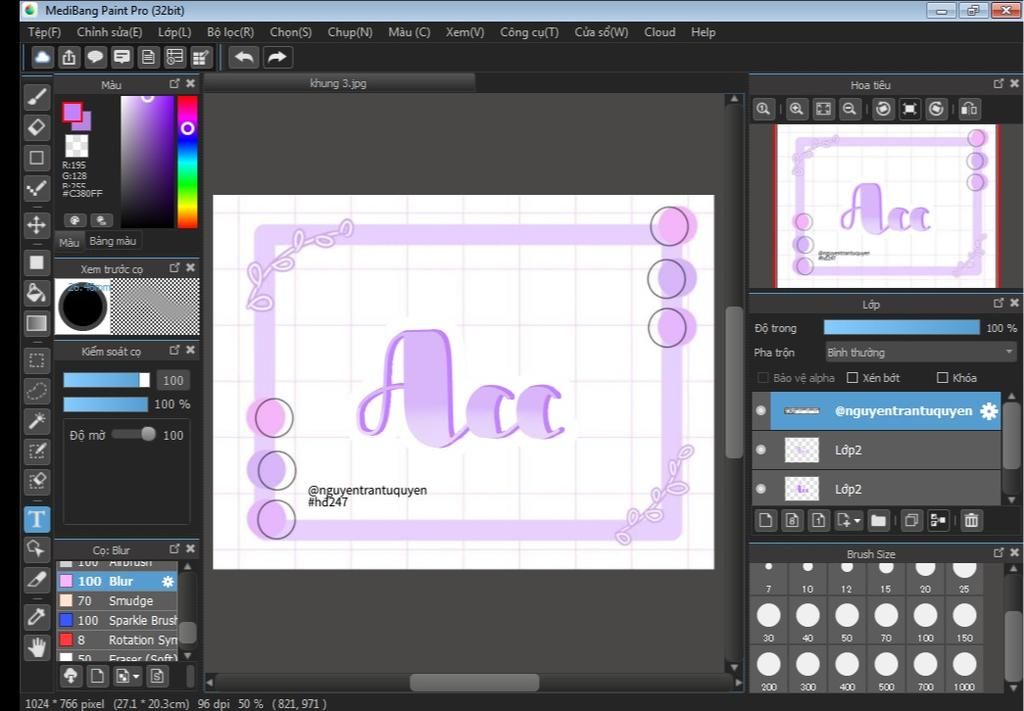
Task: Click the canvas vertical scrollbar
Action: coord(734,382)
